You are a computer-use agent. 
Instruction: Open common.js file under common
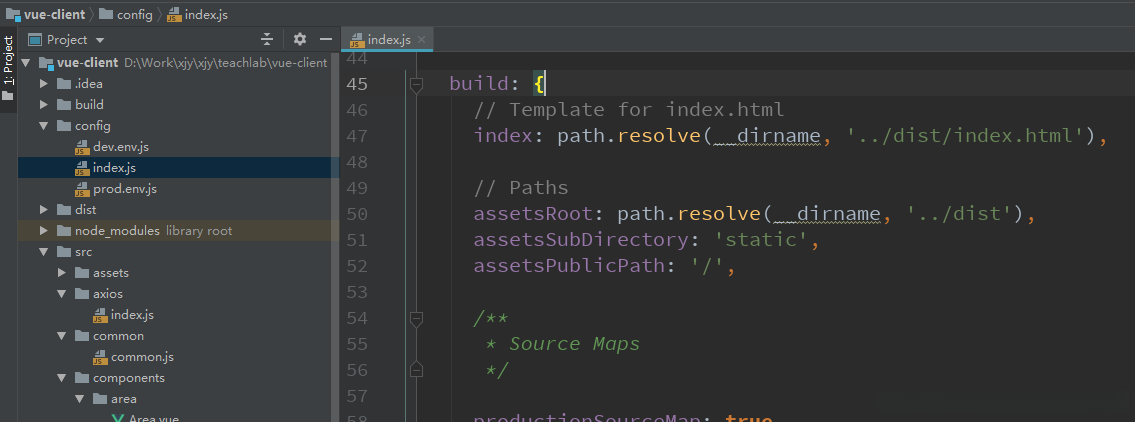pos(142,357)
